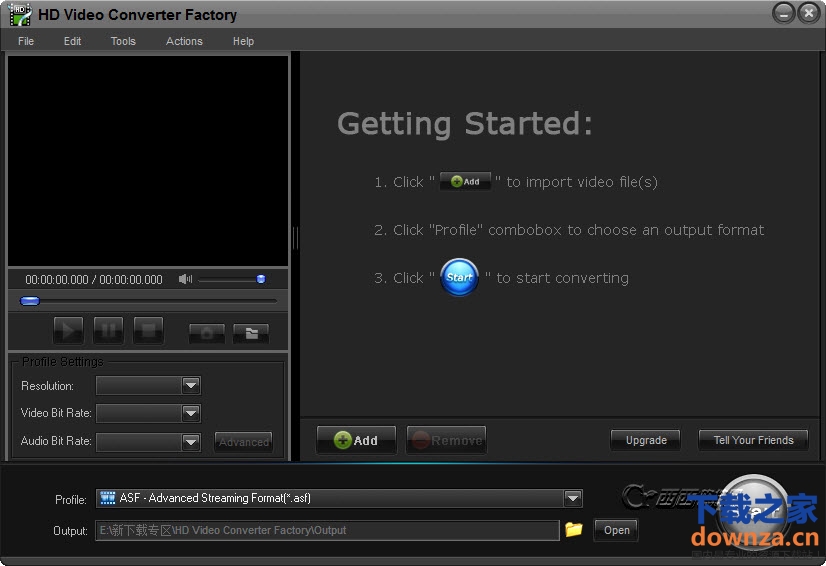Screen dimensions: 826x566
Task: Click the Output path field
Action: [x=327, y=530]
